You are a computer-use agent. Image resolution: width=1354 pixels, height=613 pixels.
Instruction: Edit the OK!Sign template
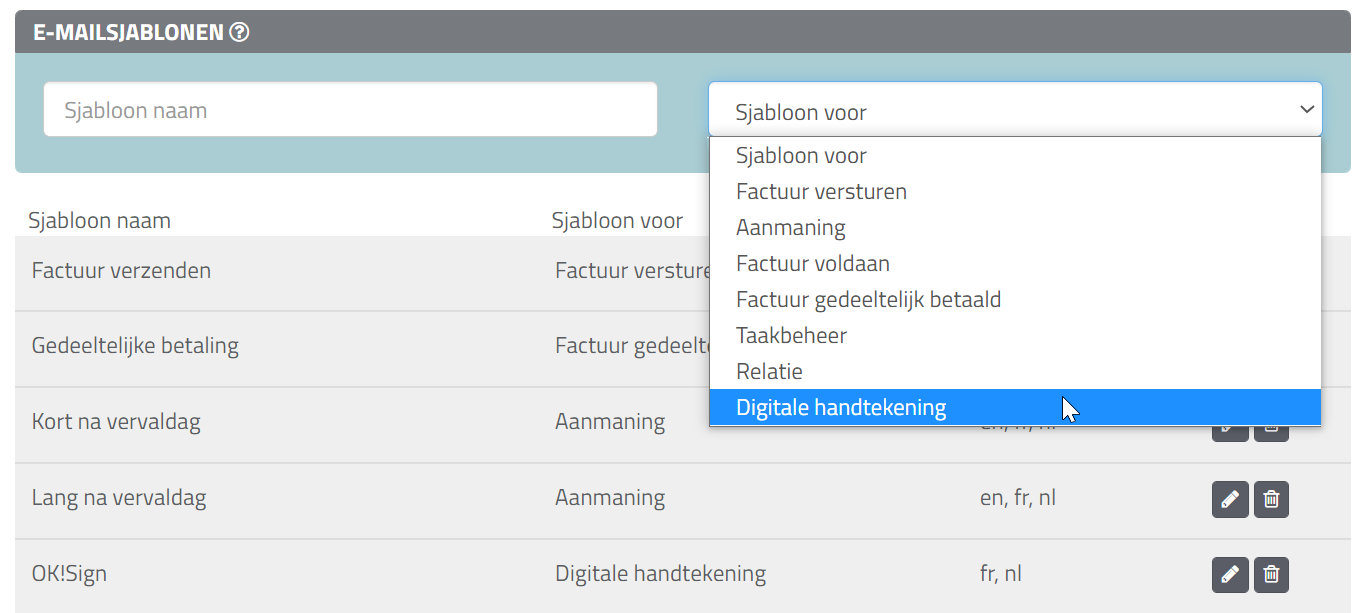1230,575
